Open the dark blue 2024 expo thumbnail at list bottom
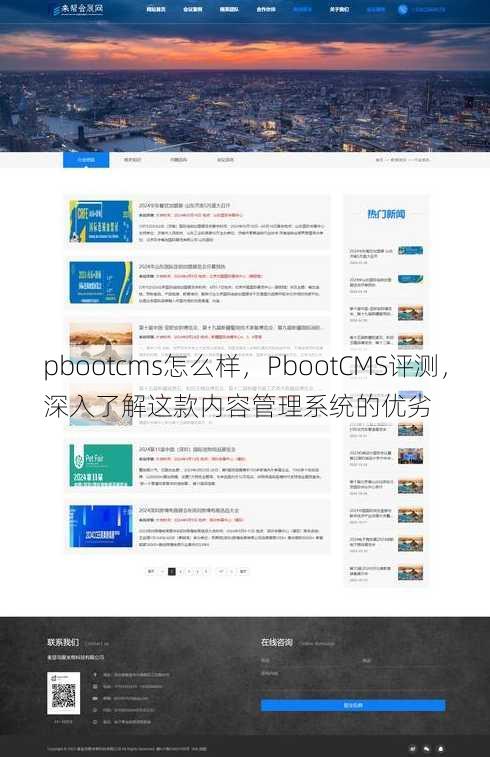The width and height of the screenshot is (490, 757). pos(101,526)
